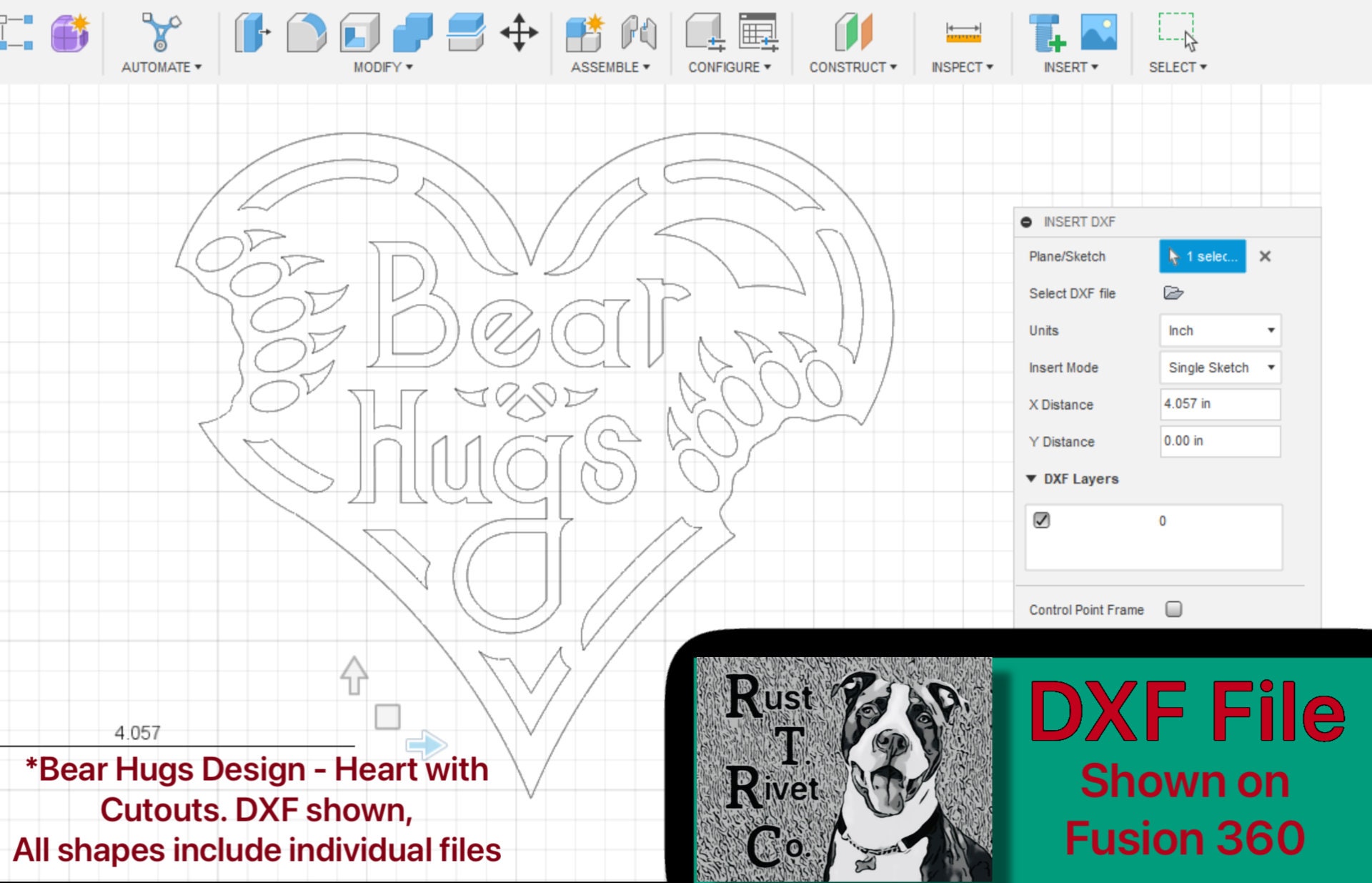Collapse the Insert DXF dialog header

coord(1028,222)
